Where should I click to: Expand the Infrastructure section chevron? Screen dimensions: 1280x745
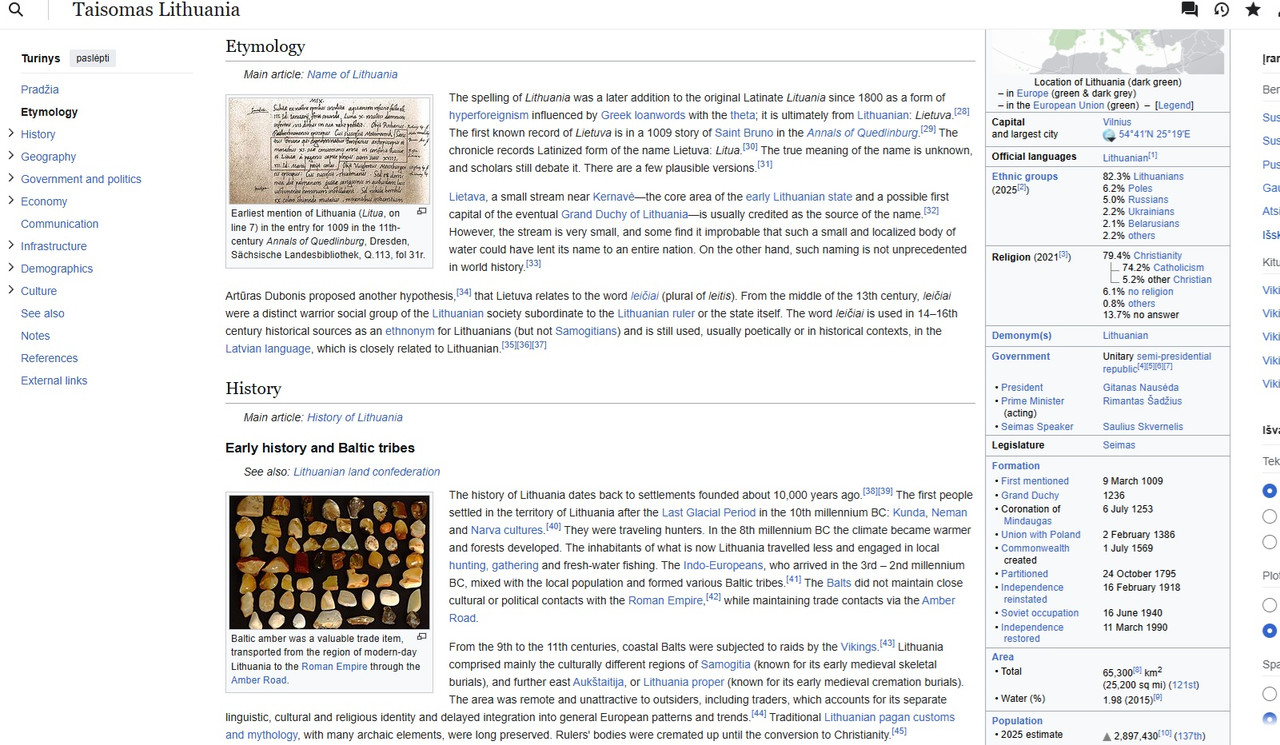[x=11, y=245]
